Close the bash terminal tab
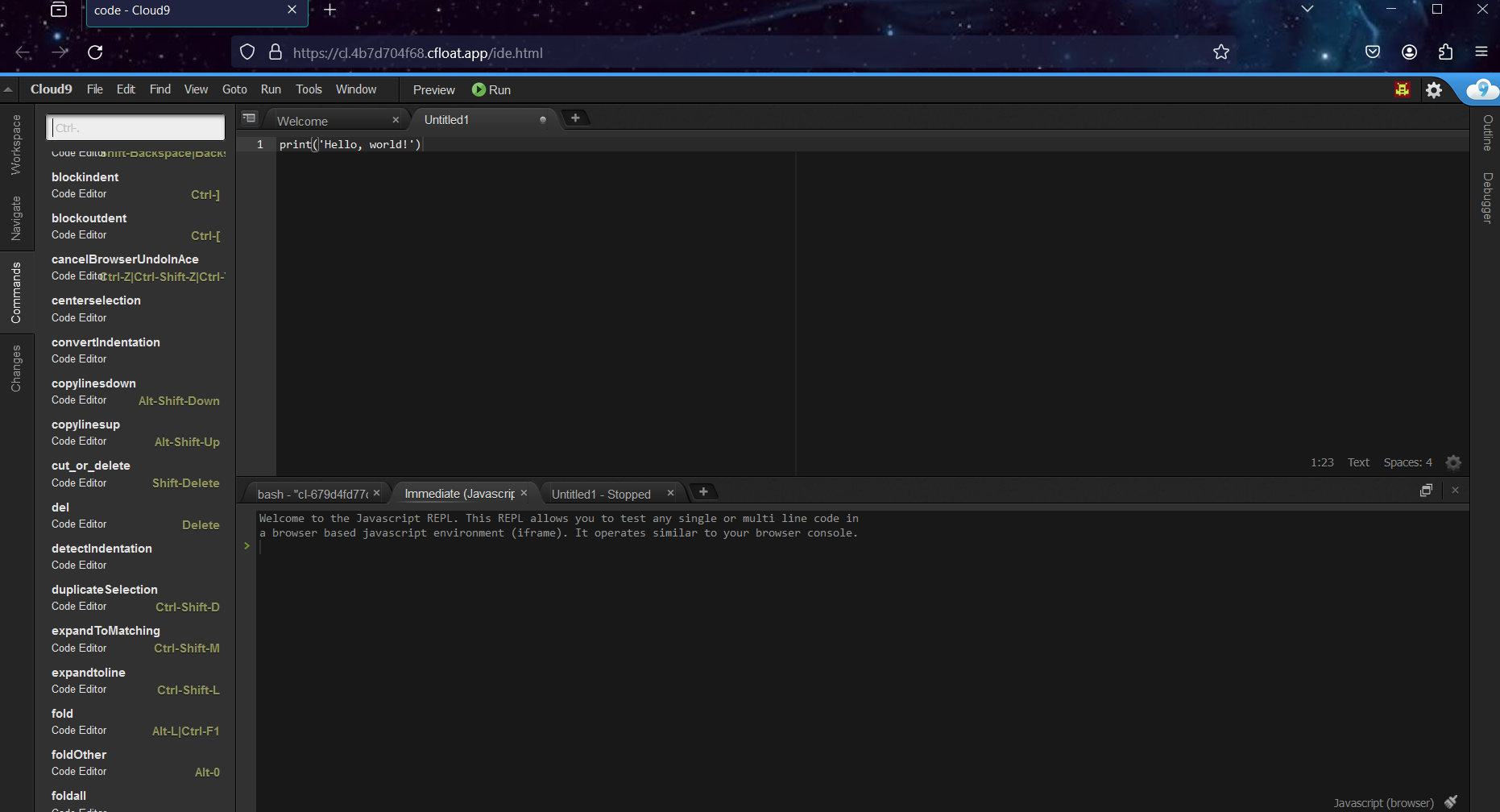 click(376, 493)
